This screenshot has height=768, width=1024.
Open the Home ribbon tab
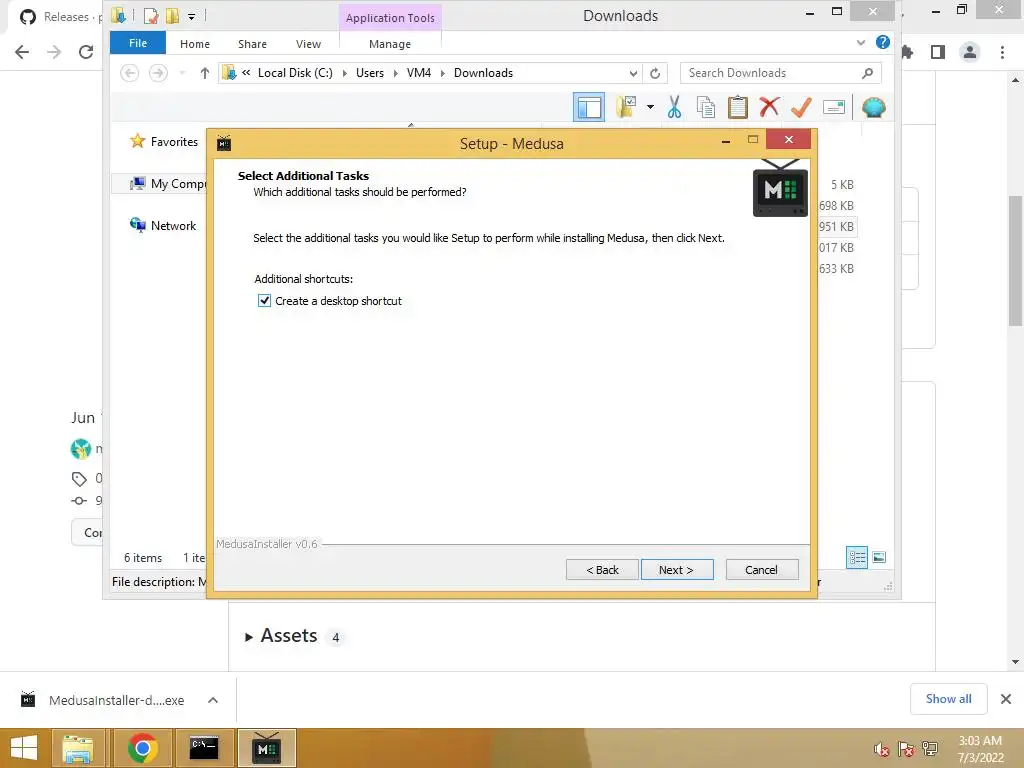pyautogui.click(x=195, y=44)
